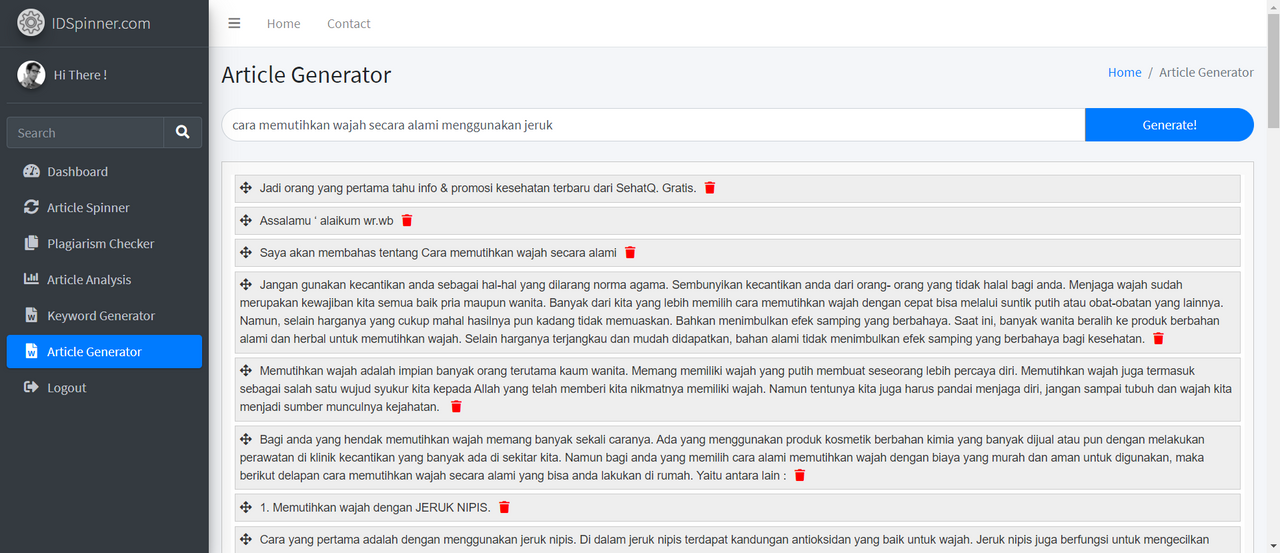
Task: Click move handle of 'Cara yang pertama adalah' row
Action: click(x=246, y=539)
